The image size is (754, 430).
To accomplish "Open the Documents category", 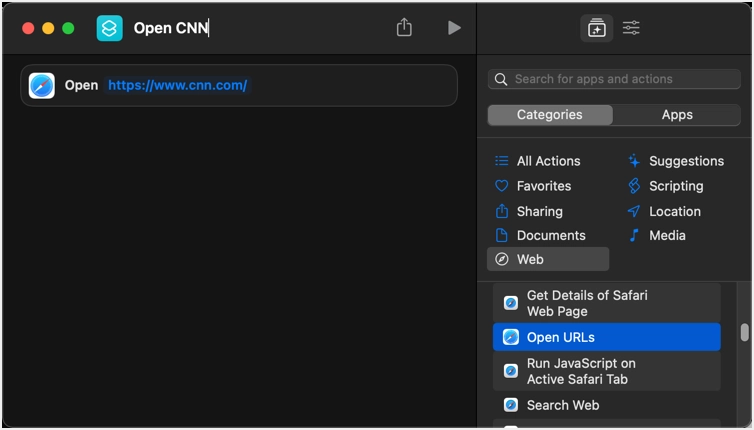I will pyautogui.click(x=550, y=235).
